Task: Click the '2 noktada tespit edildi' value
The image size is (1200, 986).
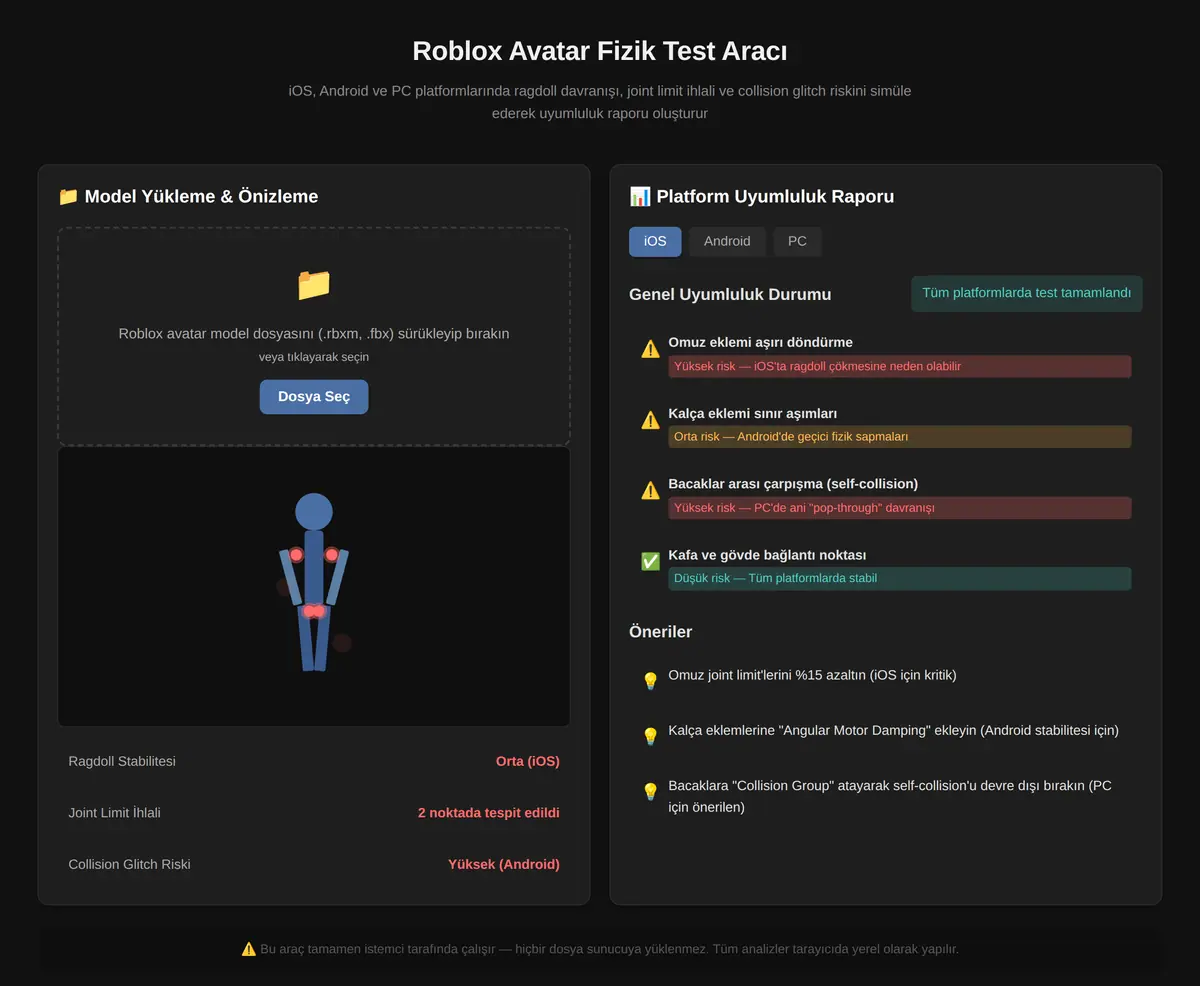Action: [x=489, y=813]
